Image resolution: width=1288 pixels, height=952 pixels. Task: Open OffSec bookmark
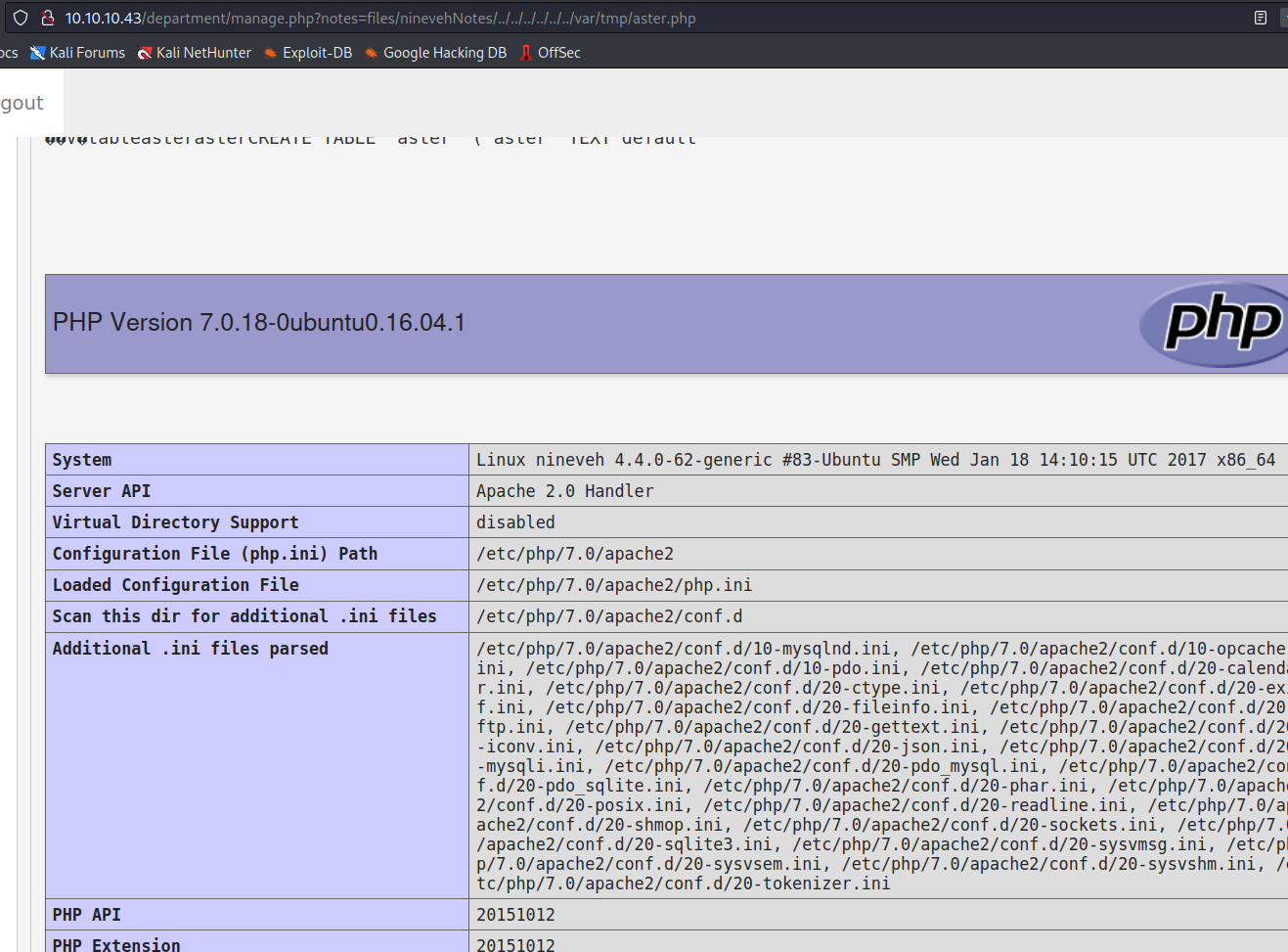(x=550, y=53)
